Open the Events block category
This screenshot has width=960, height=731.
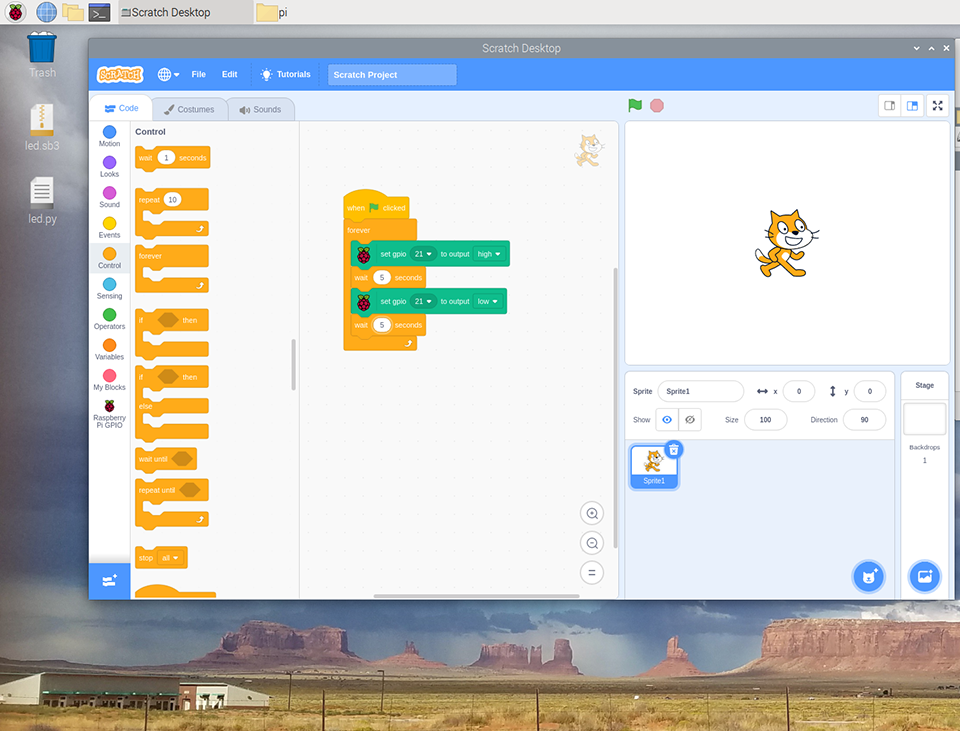(110, 228)
